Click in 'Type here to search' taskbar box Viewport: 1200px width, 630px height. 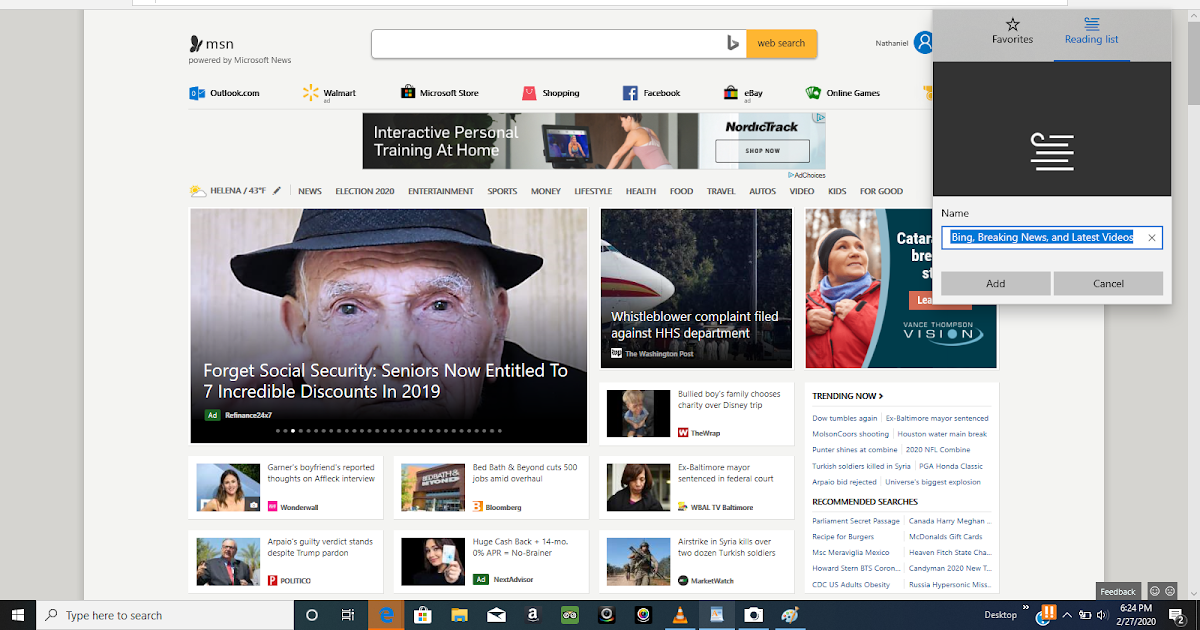point(166,615)
